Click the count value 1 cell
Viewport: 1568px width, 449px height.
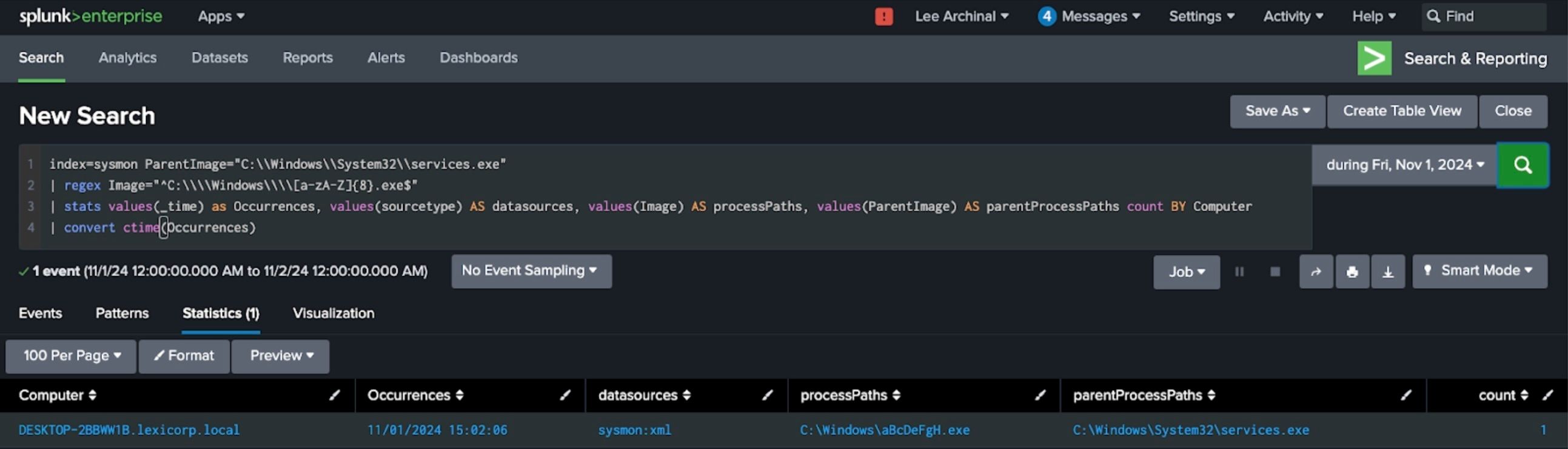tap(1543, 431)
